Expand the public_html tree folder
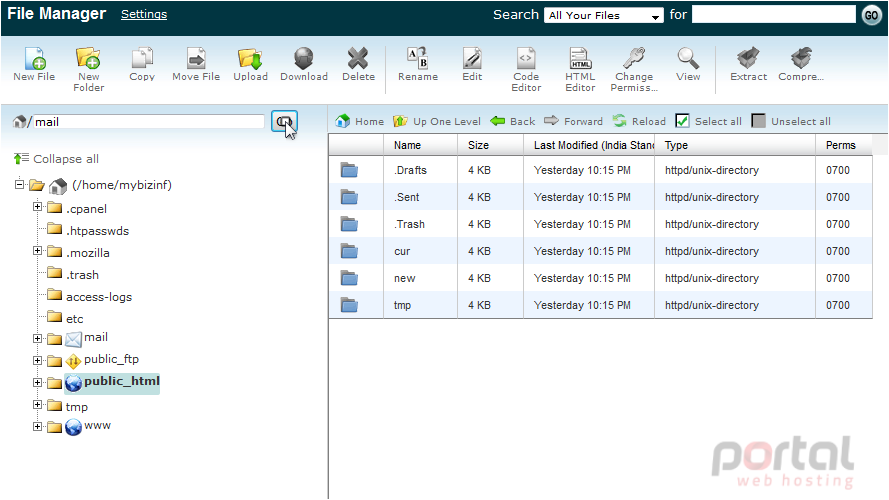The height and width of the screenshot is (500, 889). [37, 383]
